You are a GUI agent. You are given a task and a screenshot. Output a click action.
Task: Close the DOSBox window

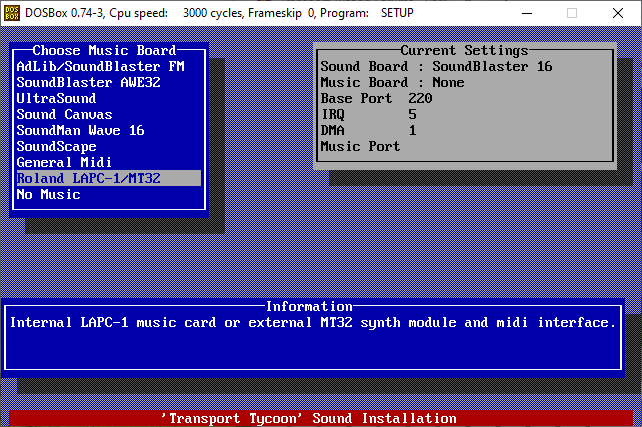click(x=618, y=13)
